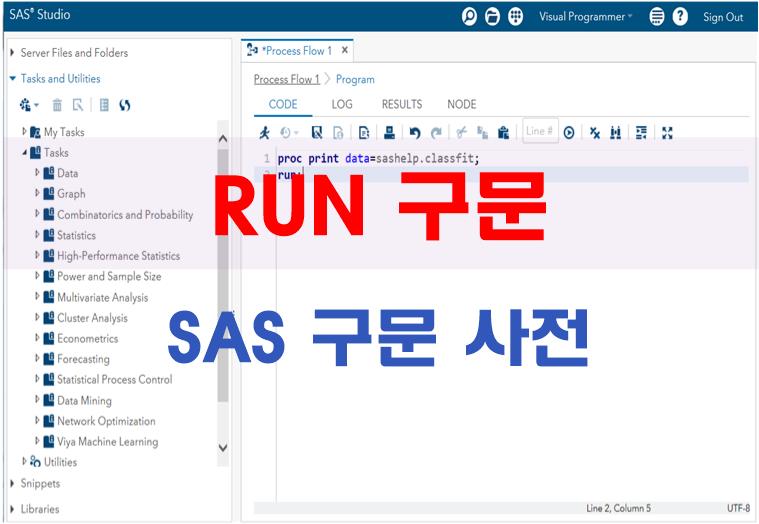Open the Help question mark icon
This screenshot has height=524, width=759.
[680, 16]
